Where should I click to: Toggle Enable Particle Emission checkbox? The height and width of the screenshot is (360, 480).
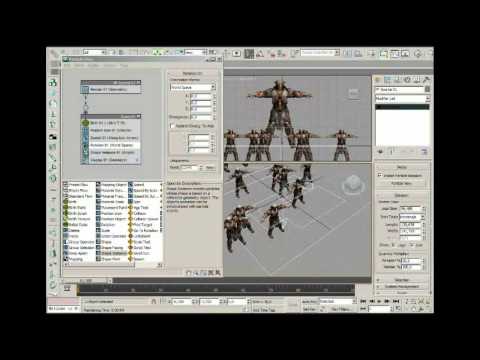pyautogui.click(x=379, y=175)
